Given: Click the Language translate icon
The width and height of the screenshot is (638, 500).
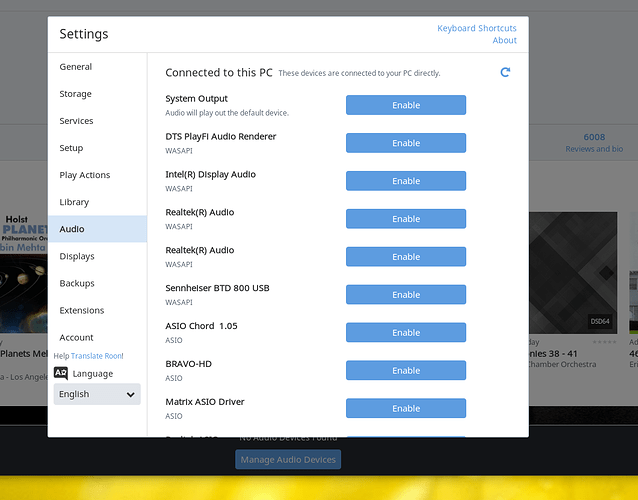Looking at the screenshot, I should pos(61,373).
